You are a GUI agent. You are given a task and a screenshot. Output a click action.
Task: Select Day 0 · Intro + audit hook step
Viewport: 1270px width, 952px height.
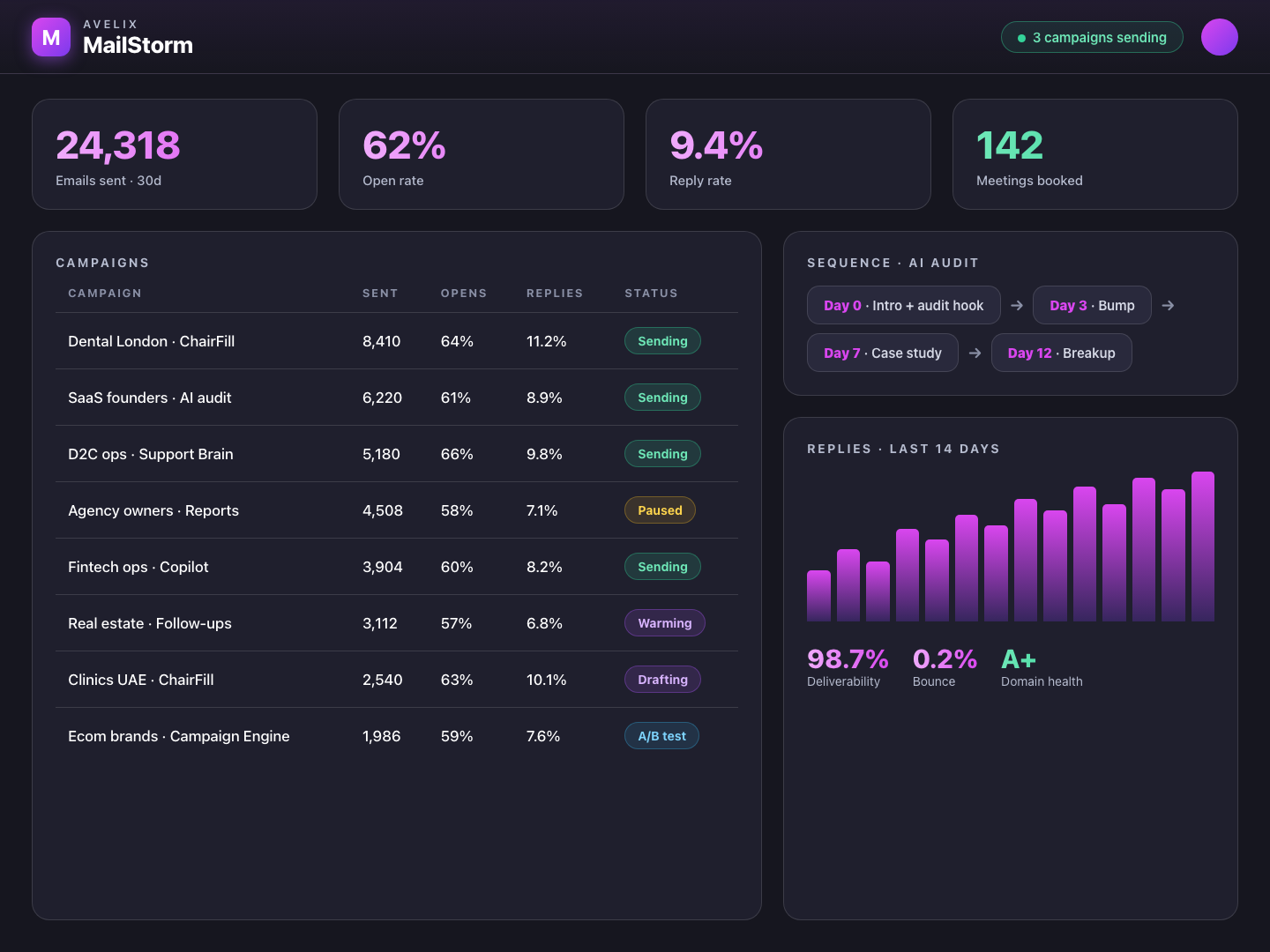tap(904, 305)
